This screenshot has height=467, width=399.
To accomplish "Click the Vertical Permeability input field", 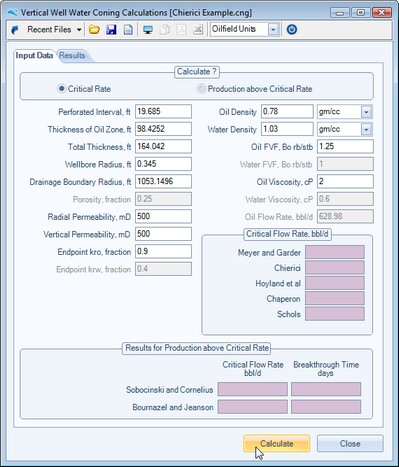I will [x=163, y=234].
